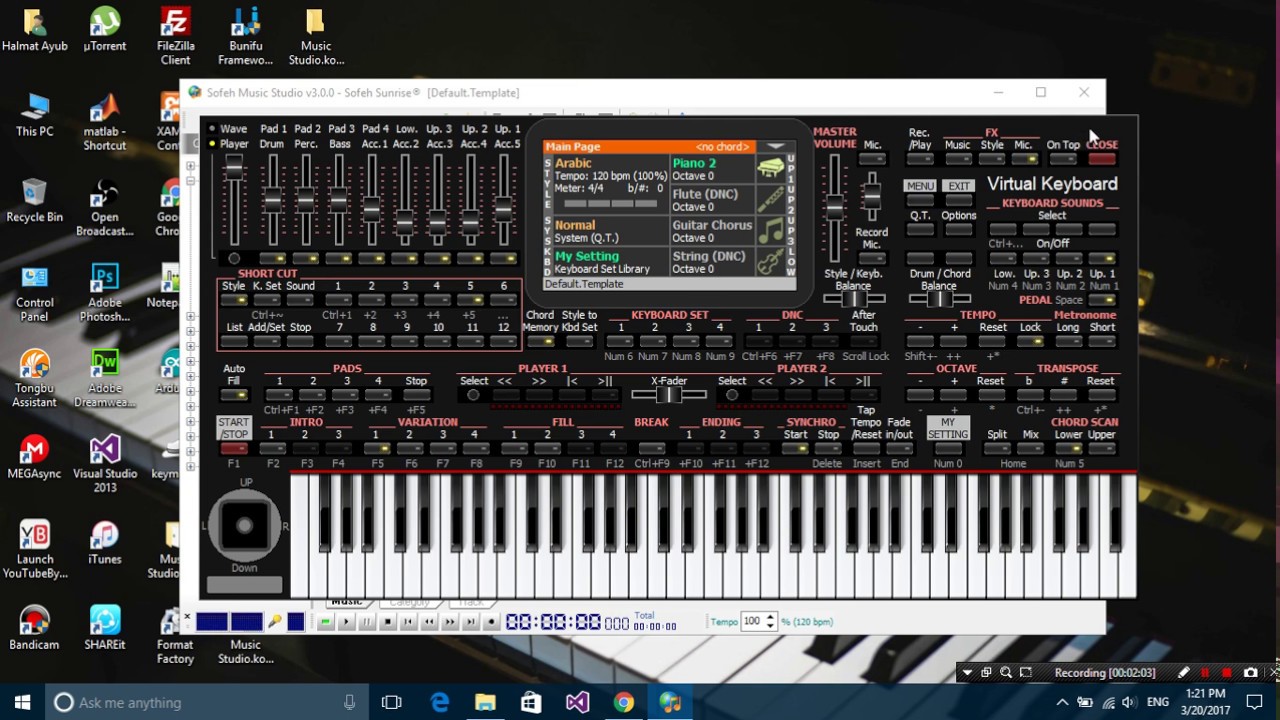Adjust the Pad 1 Drum fader
1280x720 pixels.
click(272, 200)
